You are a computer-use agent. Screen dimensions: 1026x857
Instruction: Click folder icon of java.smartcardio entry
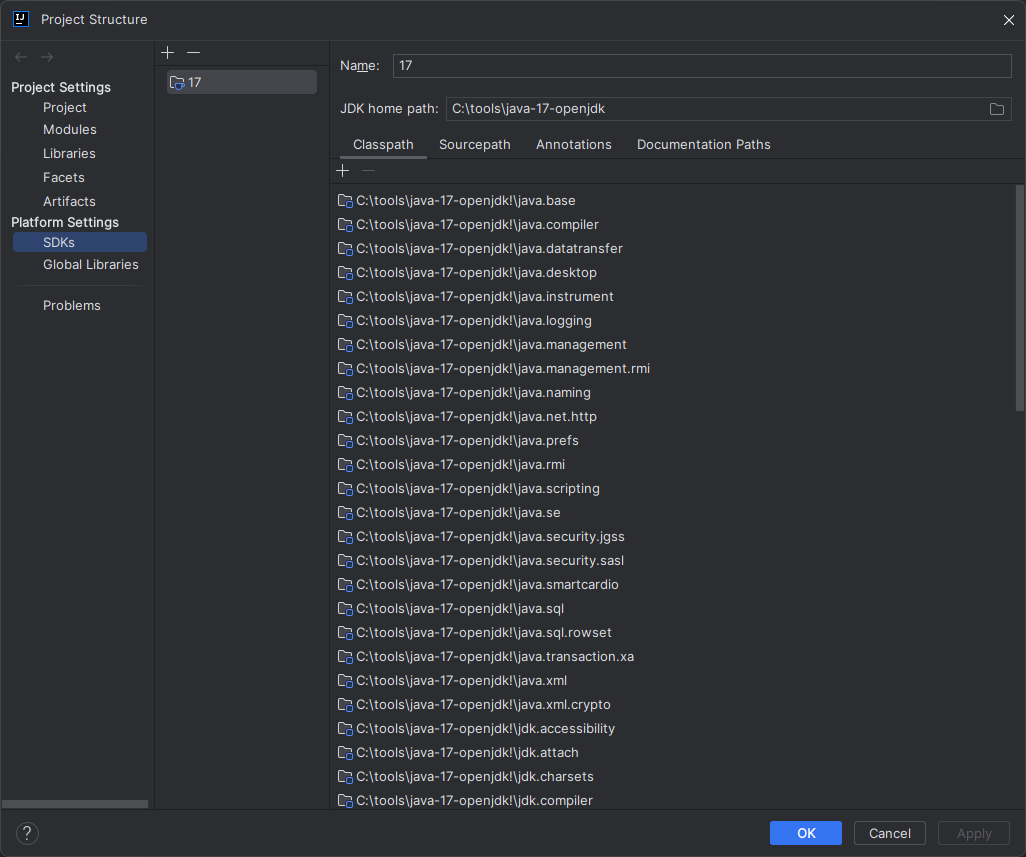coord(345,585)
